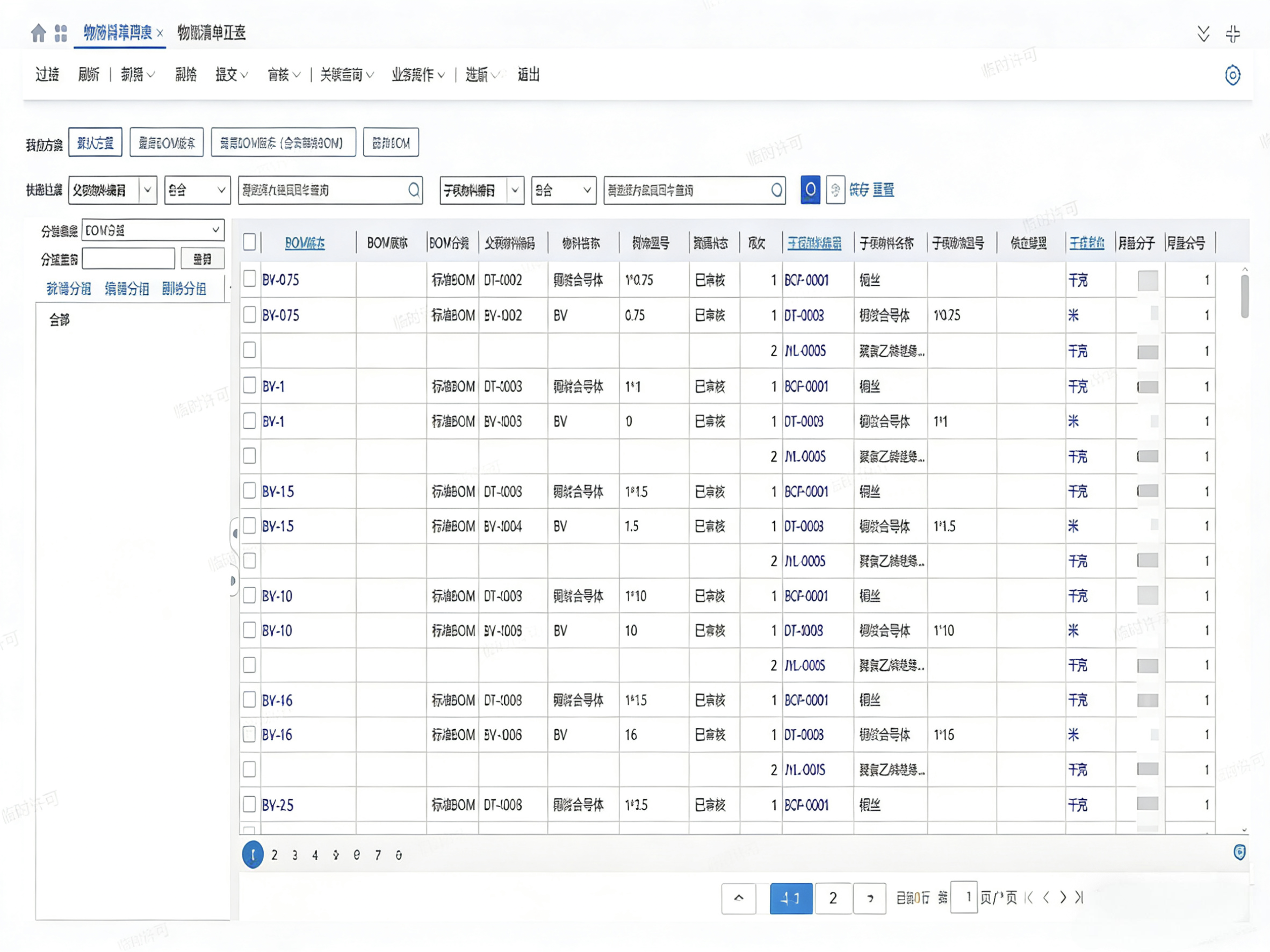The height and width of the screenshot is (952, 1270).
Task: Click the 退出 toolbar menu item
Action: click(x=528, y=75)
